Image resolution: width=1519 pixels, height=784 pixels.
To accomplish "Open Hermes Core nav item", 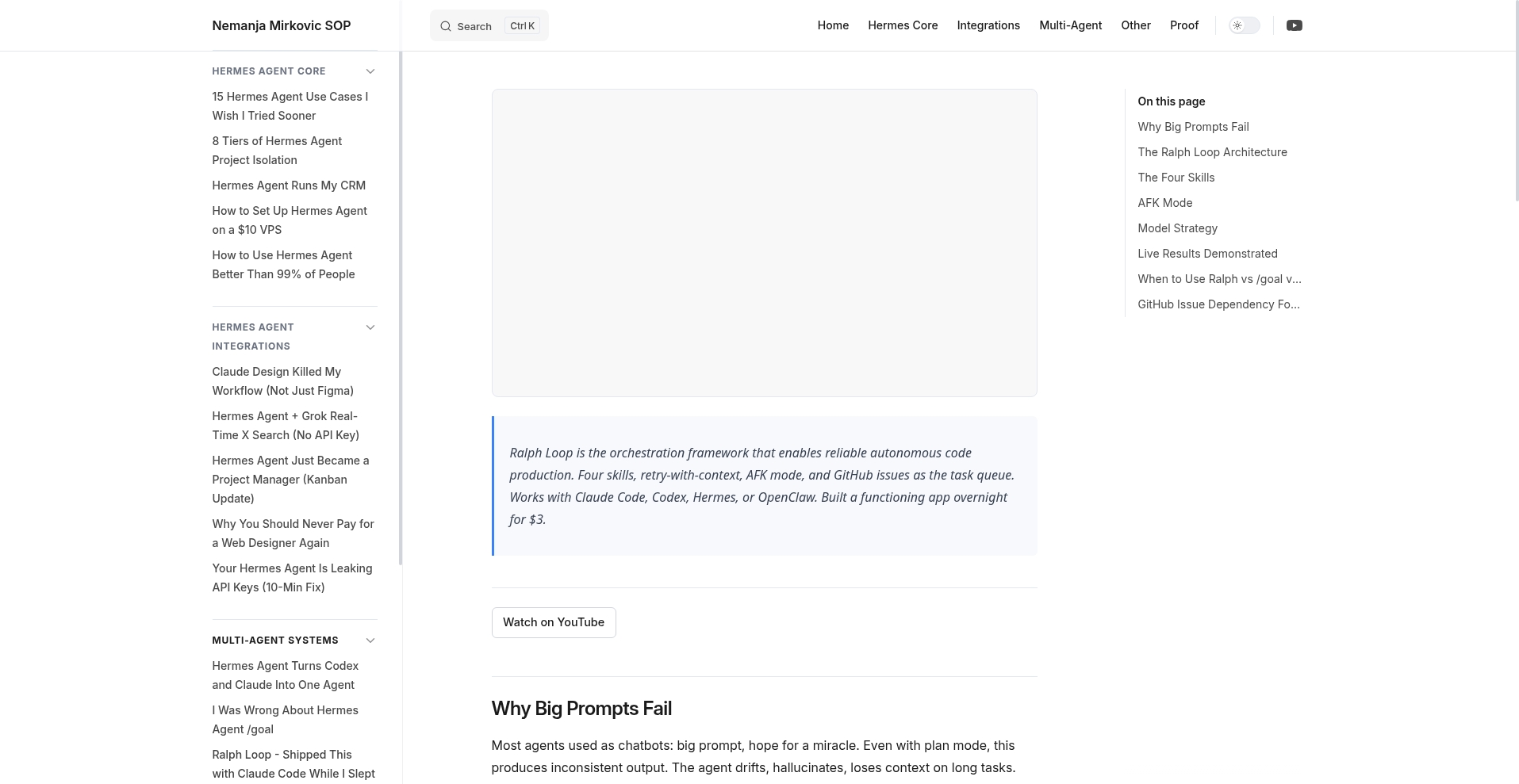I will [x=903, y=25].
